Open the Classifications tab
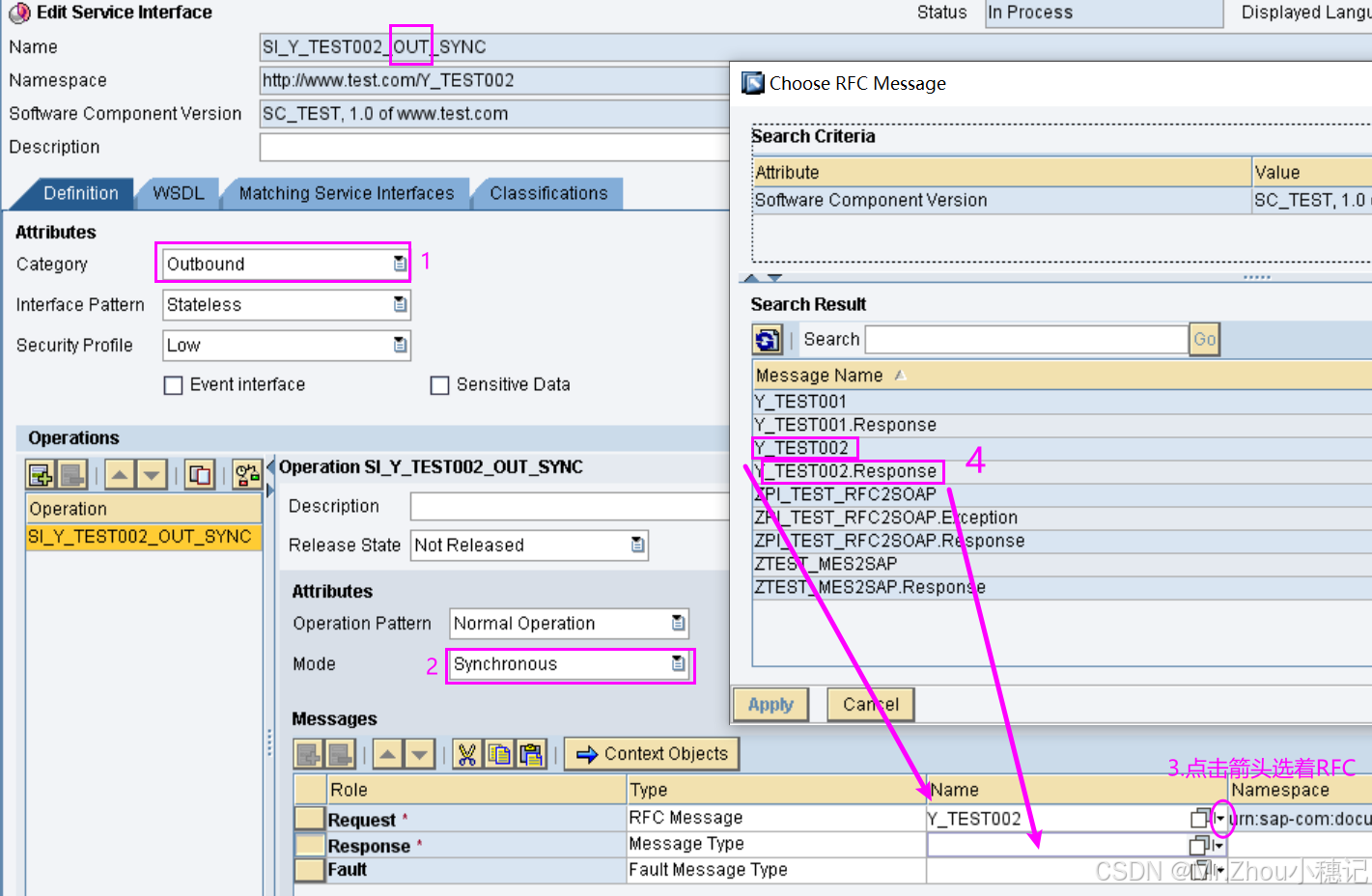 (547, 193)
